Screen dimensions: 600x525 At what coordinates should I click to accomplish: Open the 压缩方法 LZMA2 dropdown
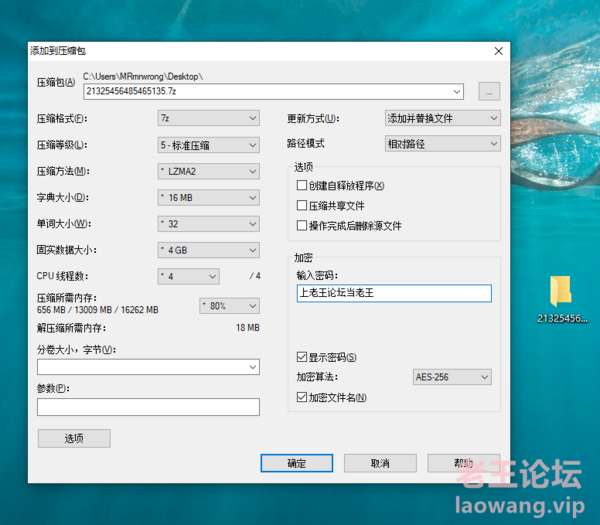tap(209, 171)
